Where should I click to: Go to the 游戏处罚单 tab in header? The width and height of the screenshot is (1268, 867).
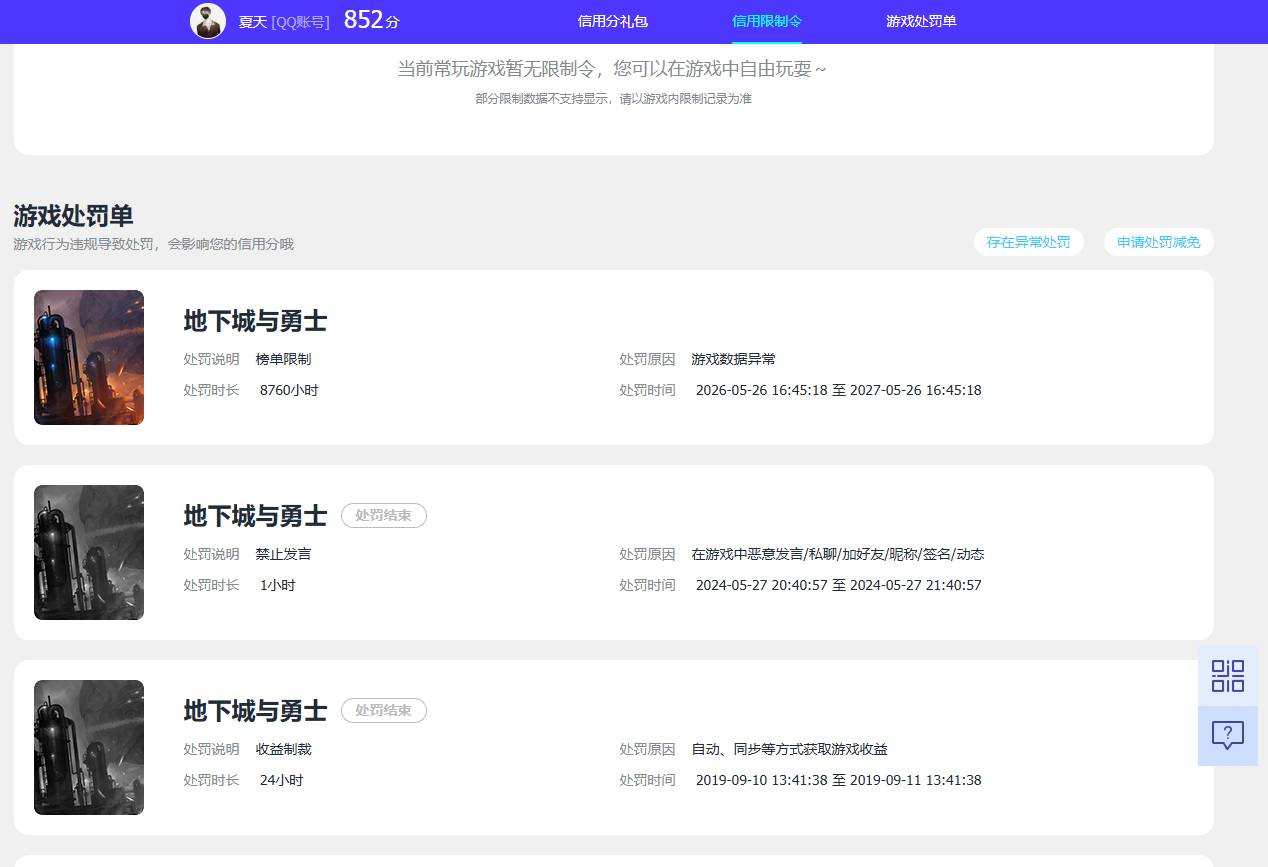921,21
